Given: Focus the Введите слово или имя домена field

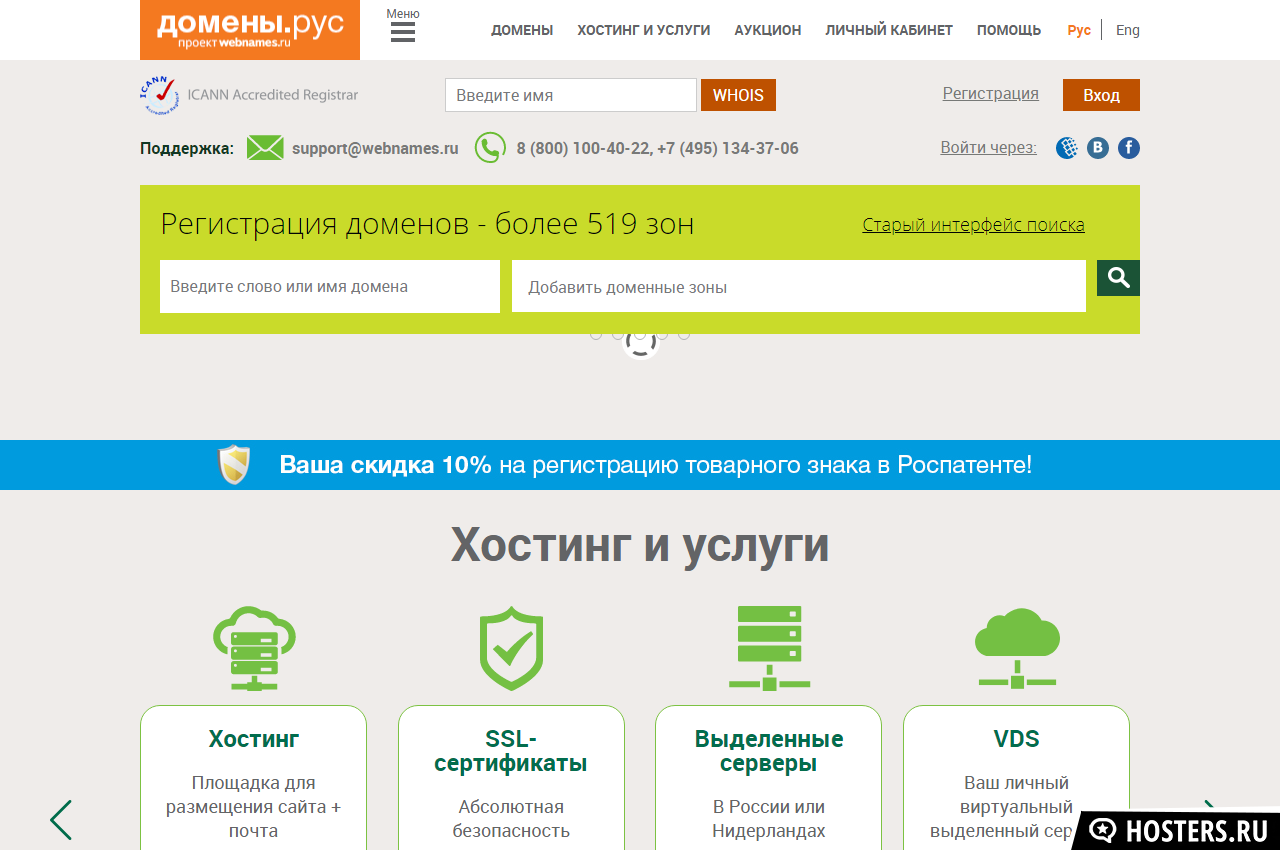Looking at the screenshot, I should click(x=330, y=286).
